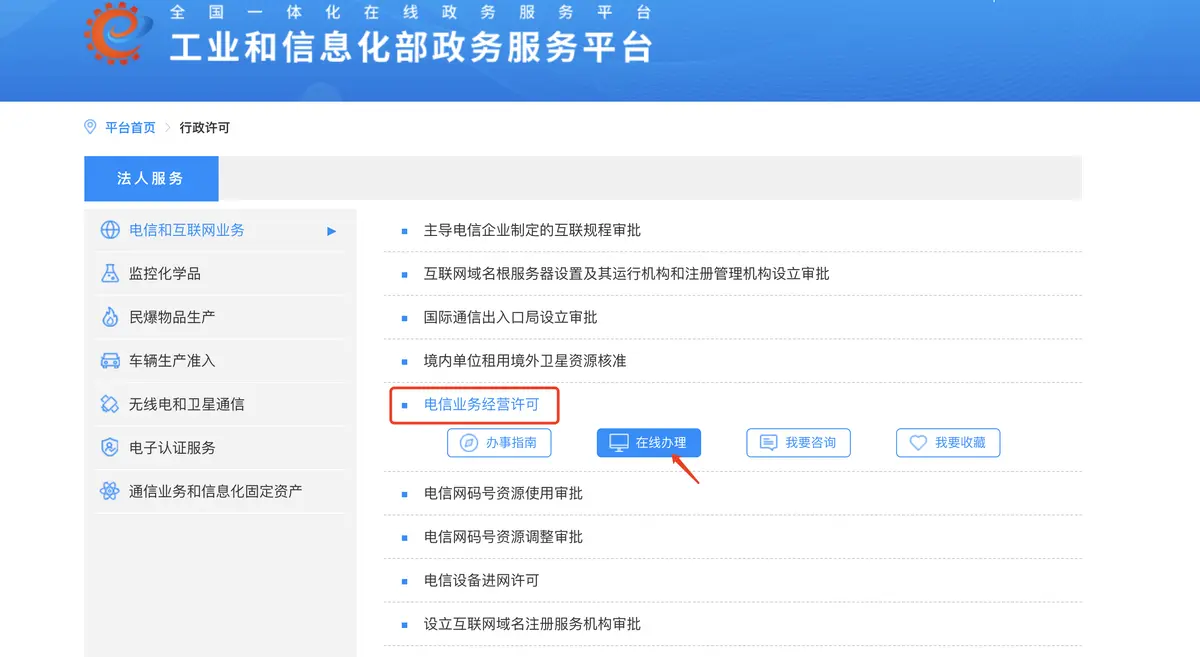Open 互联网域名根服务器设置及其运行机构 审批 item
1200x657 pixels.
(626, 273)
